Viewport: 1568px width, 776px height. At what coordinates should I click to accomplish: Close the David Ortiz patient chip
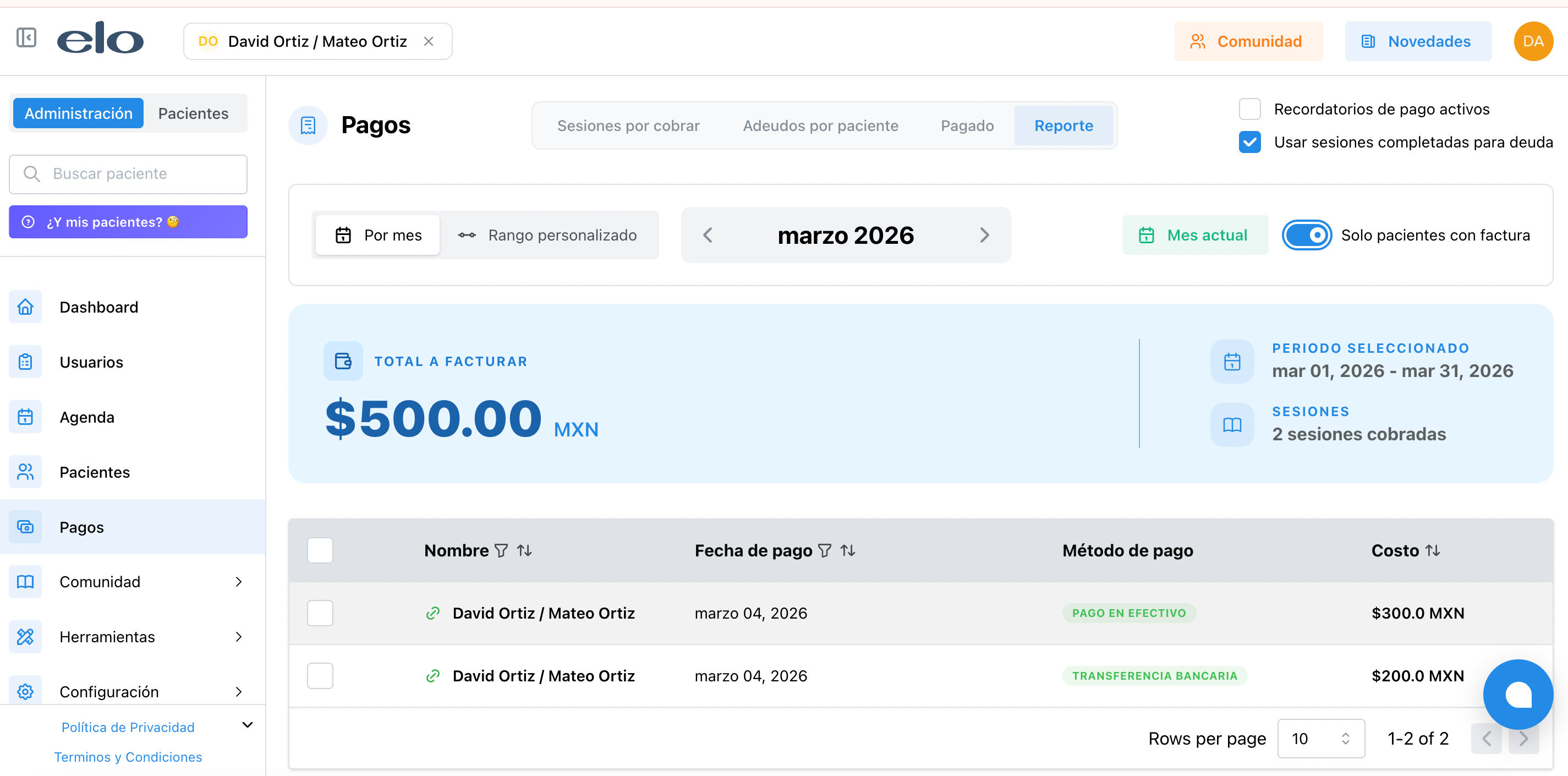pyautogui.click(x=429, y=41)
